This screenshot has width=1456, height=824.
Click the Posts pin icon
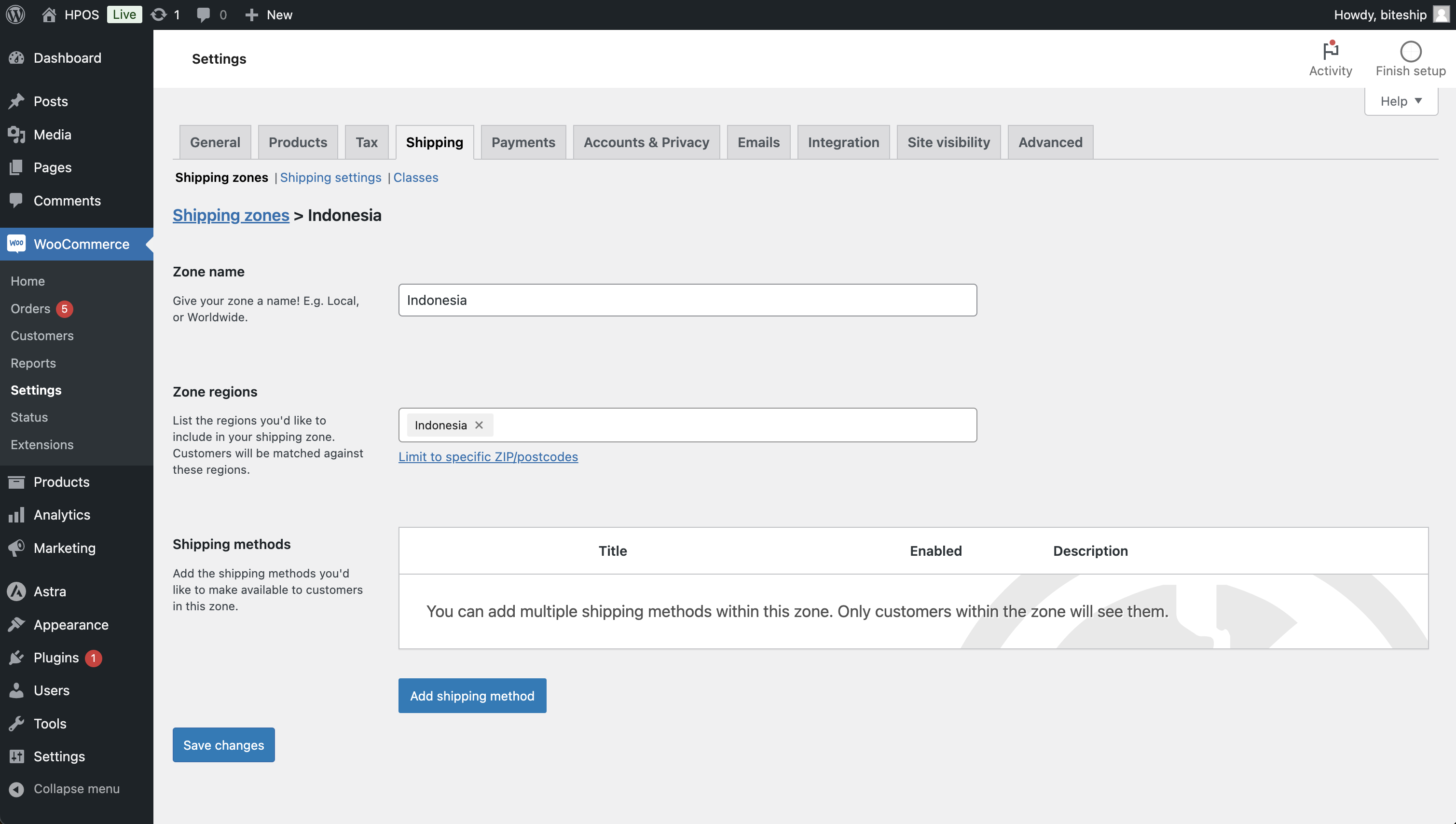(16, 101)
